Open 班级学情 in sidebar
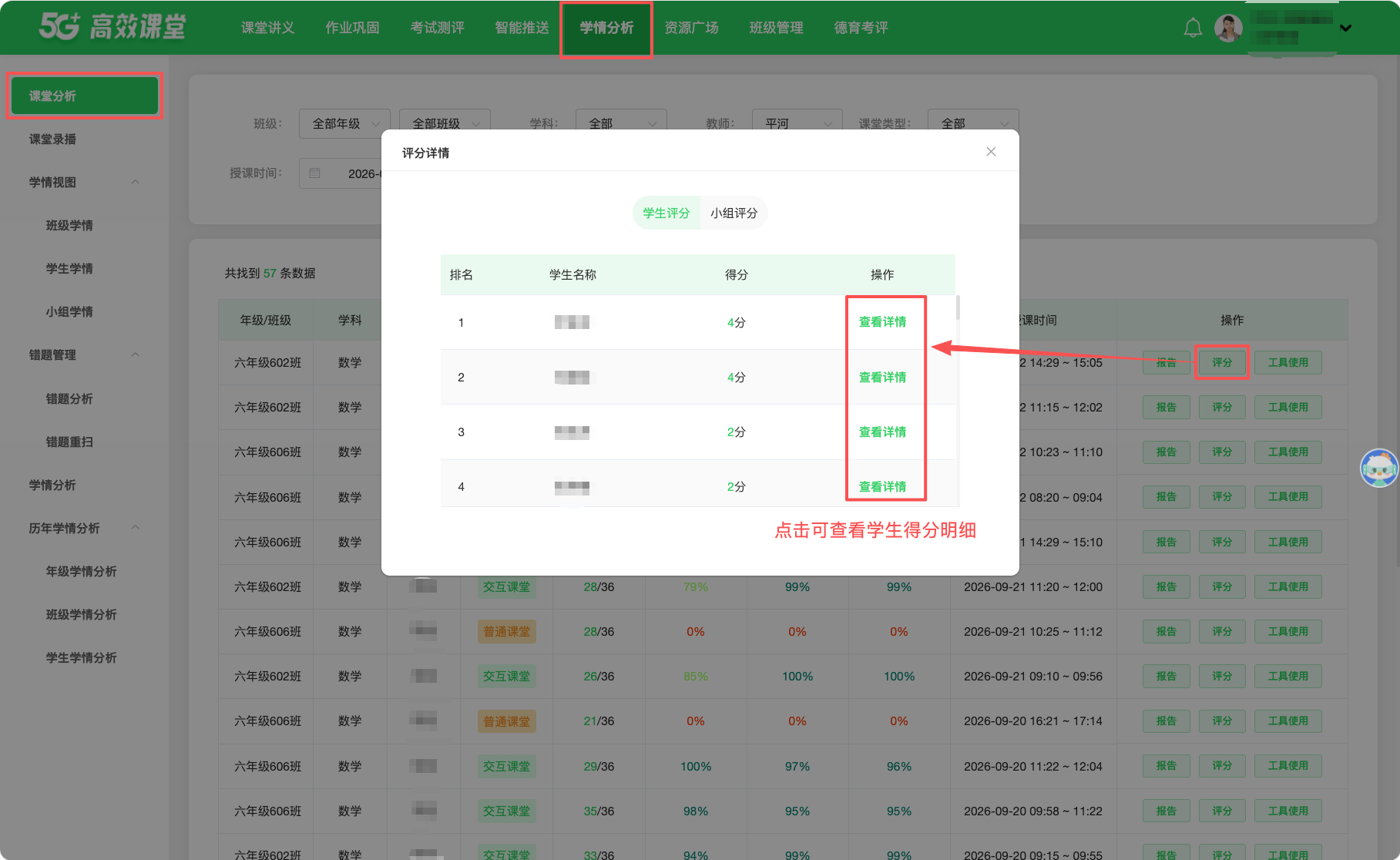This screenshot has height=860, width=1400. (x=69, y=226)
